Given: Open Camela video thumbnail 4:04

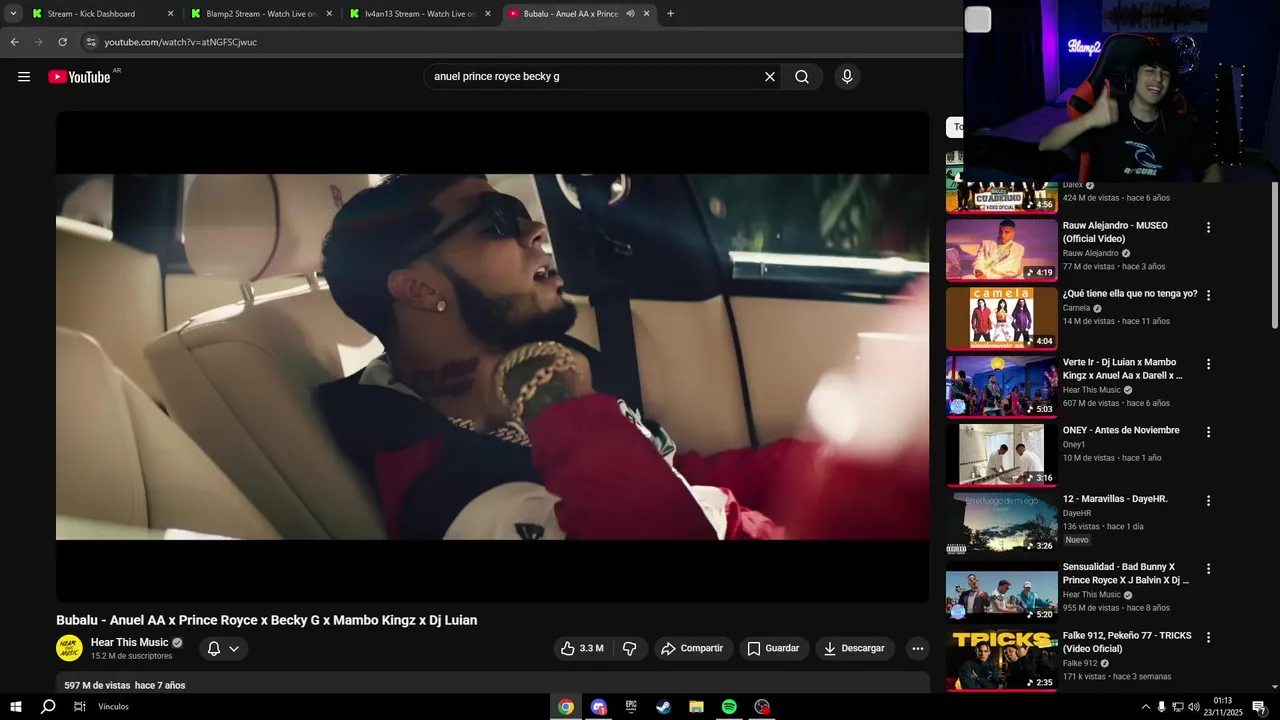Looking at the screenshot, I should (1002, 319).
